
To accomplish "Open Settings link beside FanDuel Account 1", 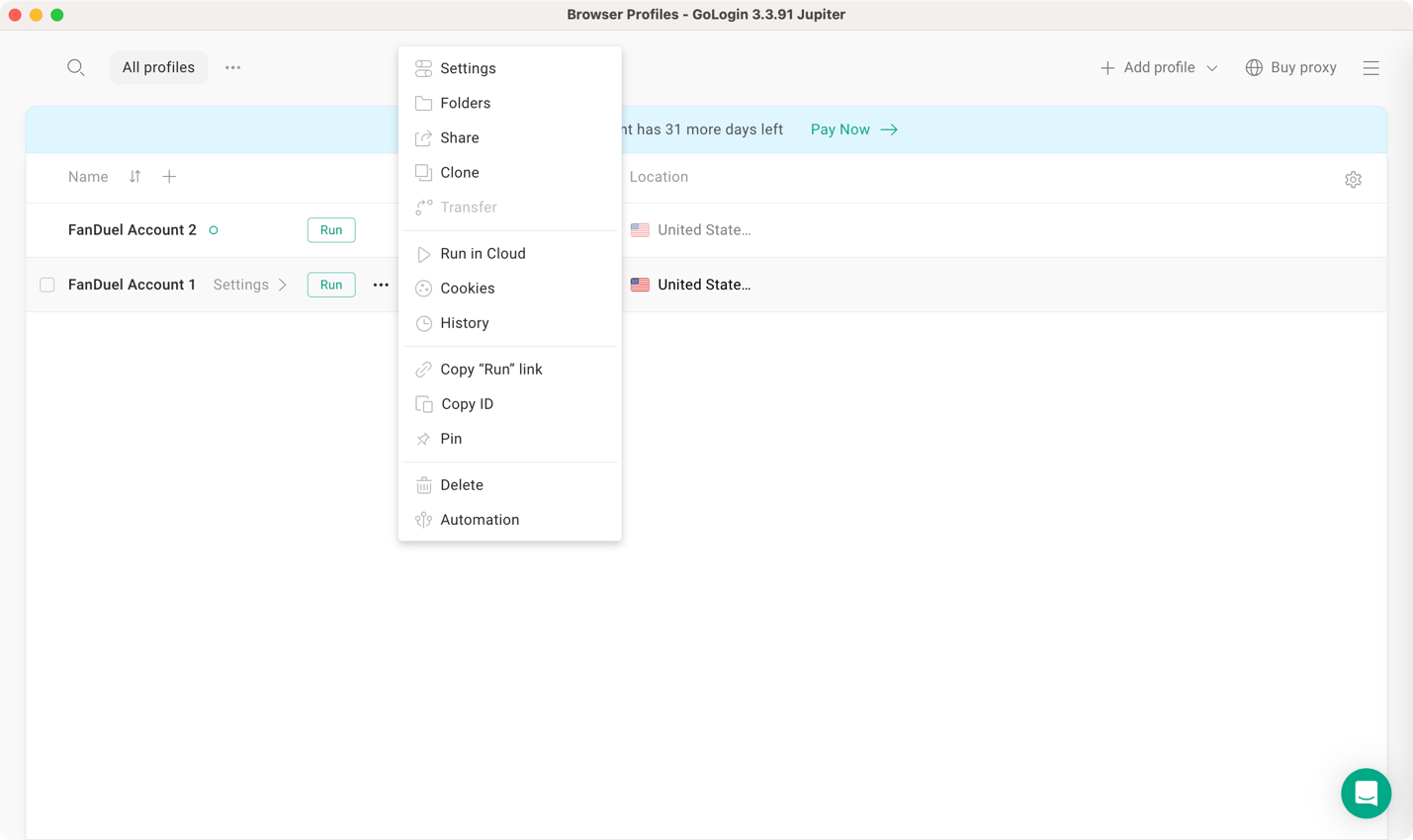I will point(241,285).
